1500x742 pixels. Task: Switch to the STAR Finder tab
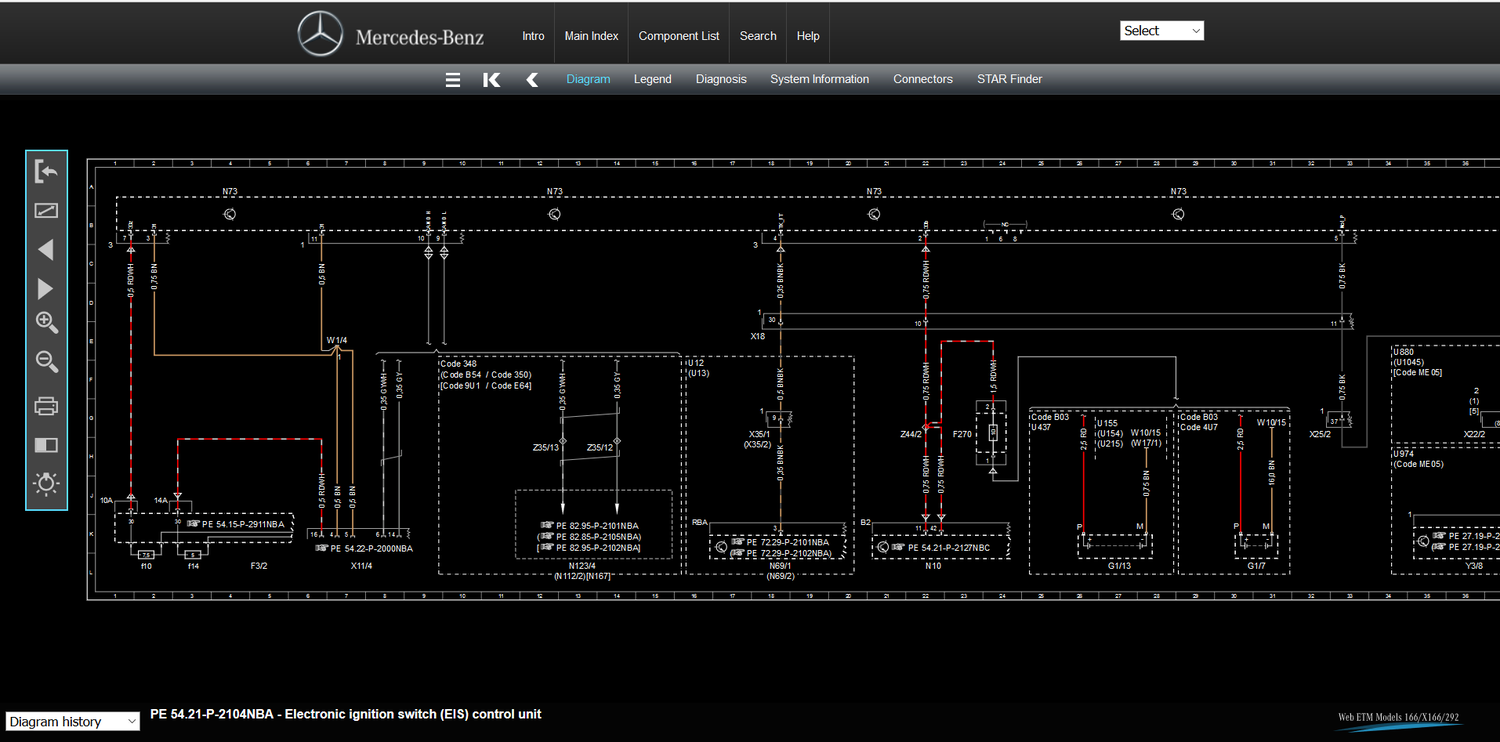click(1009, 79)
